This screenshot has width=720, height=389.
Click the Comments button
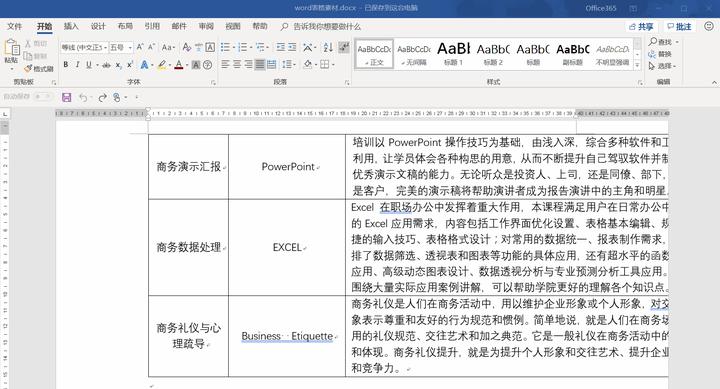click(679, 27)
